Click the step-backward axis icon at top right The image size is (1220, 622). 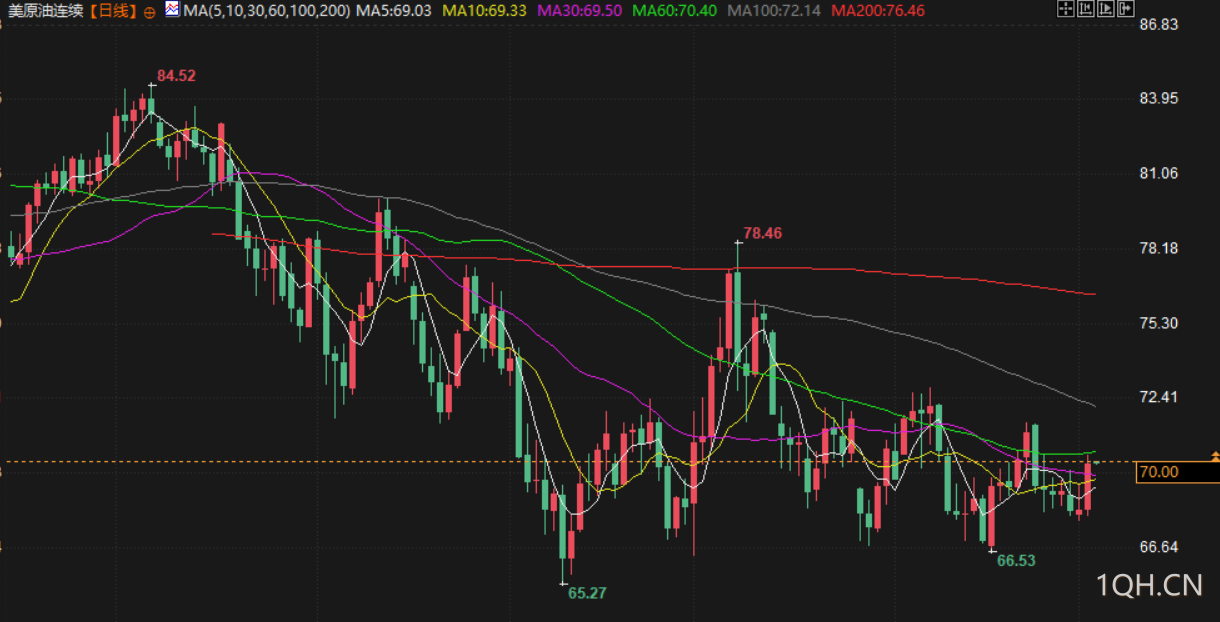pos(1086,9)
